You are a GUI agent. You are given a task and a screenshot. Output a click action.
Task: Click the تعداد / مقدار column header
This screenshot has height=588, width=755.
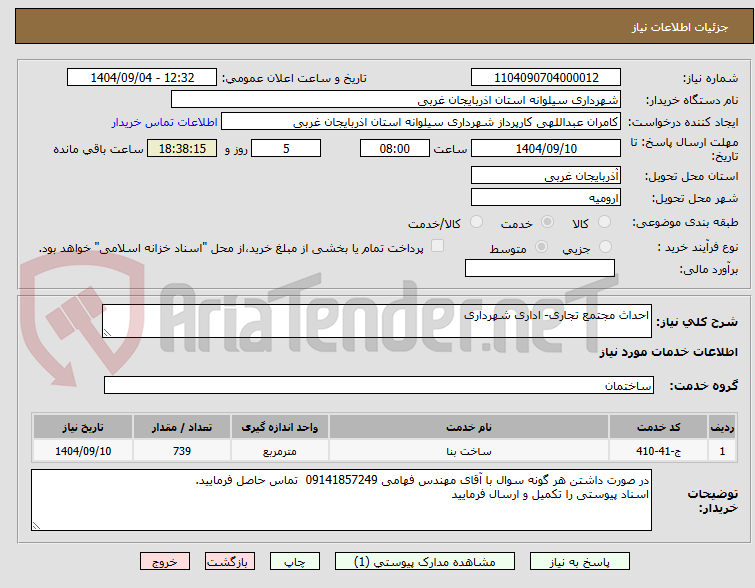[x=182, y=427]
